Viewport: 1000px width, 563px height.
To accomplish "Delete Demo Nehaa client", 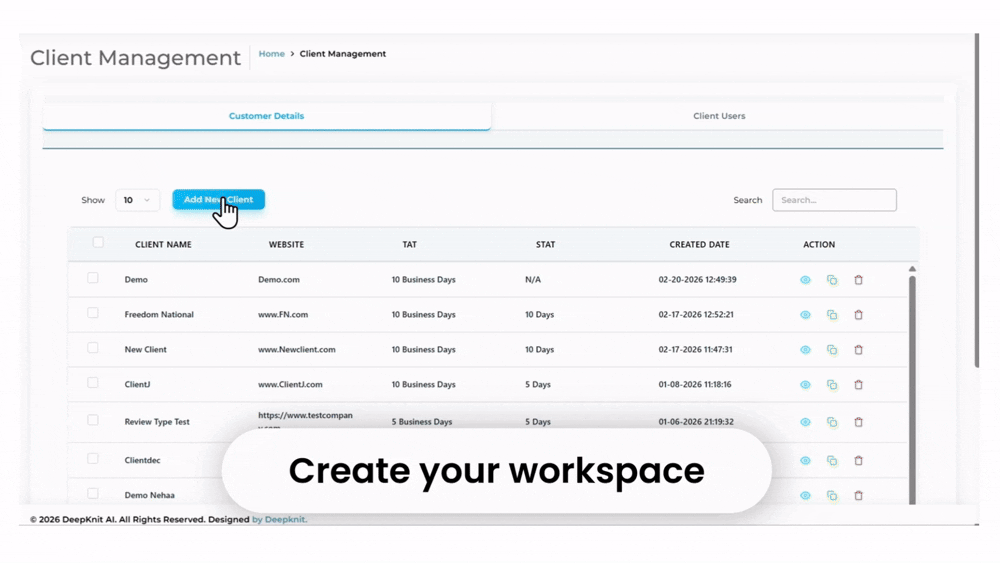I will [x=858, y=495].
